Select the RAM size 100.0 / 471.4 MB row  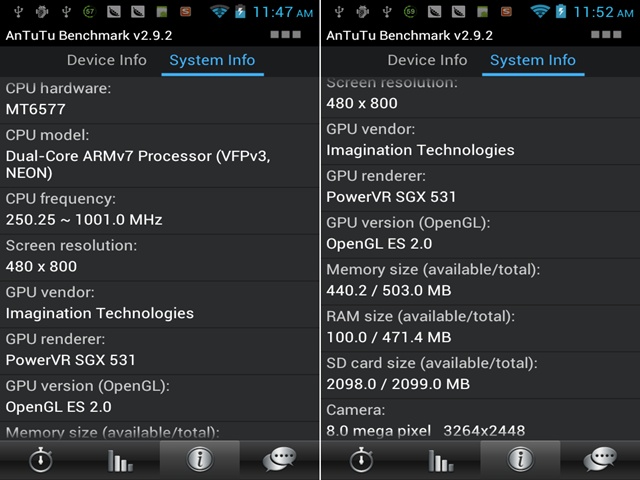click(480, 328)
